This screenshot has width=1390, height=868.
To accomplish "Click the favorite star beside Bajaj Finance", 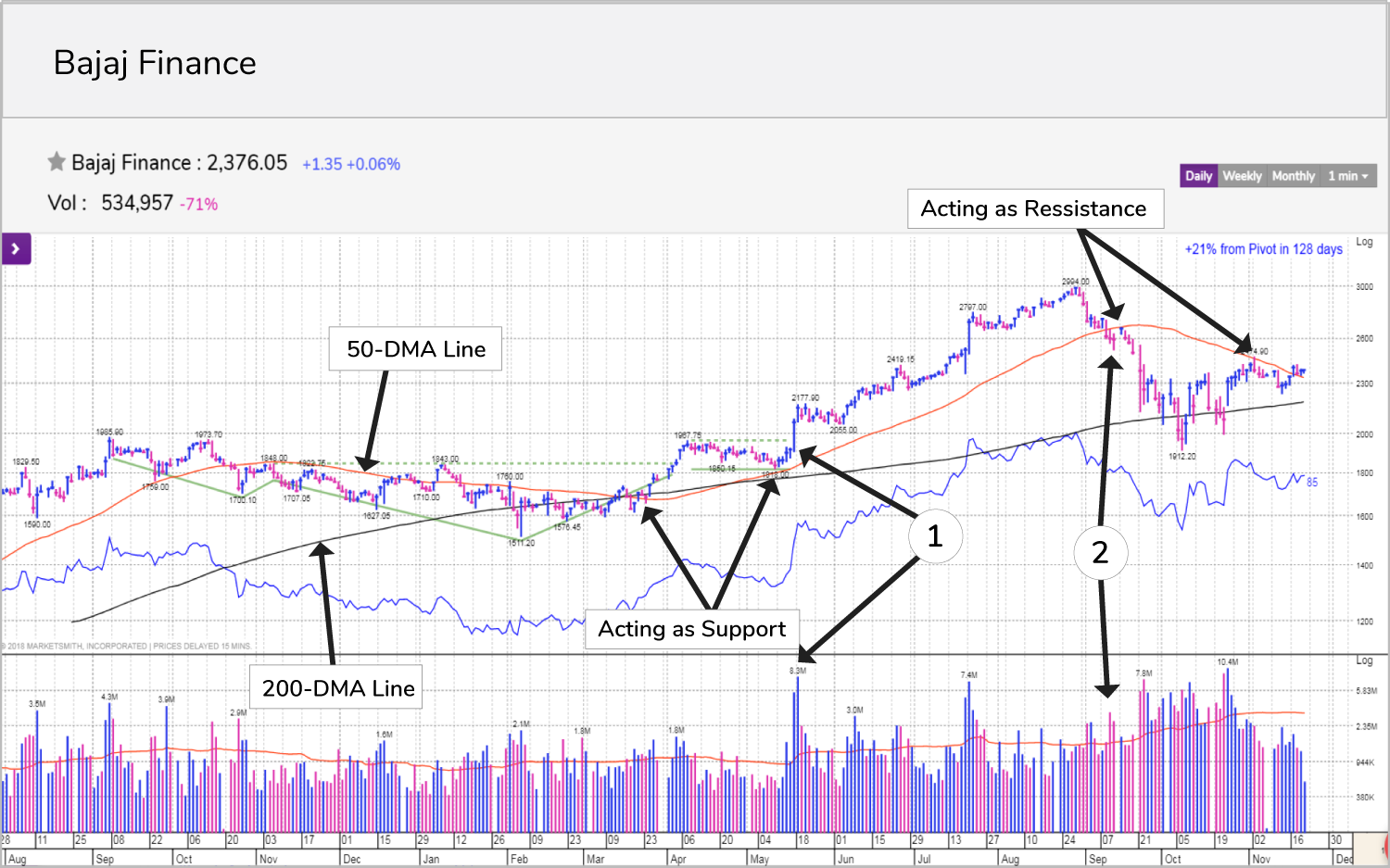I will pos(57,162).
